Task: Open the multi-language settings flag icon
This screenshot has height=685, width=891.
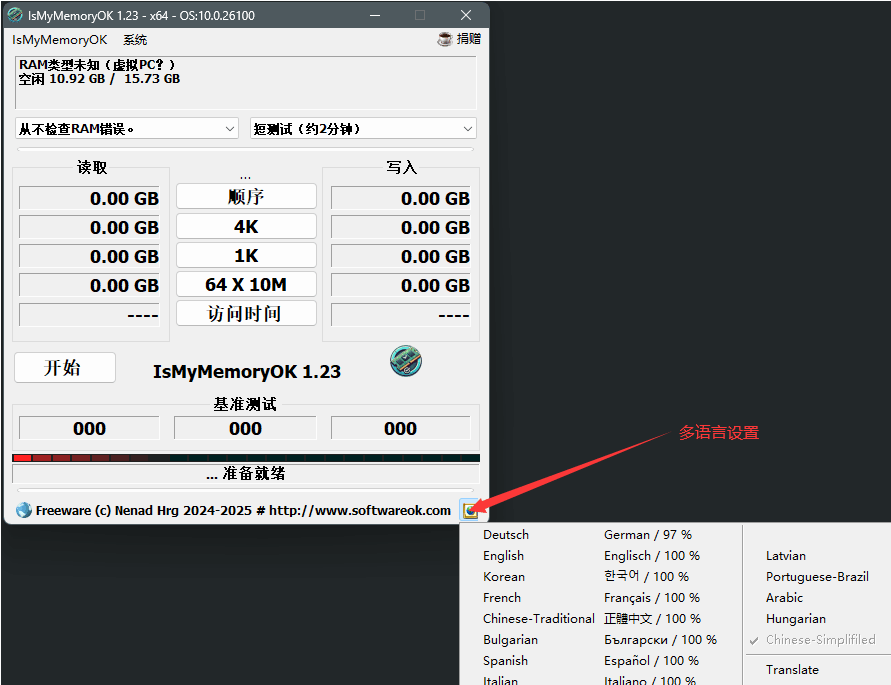Action: click(470, 510)
